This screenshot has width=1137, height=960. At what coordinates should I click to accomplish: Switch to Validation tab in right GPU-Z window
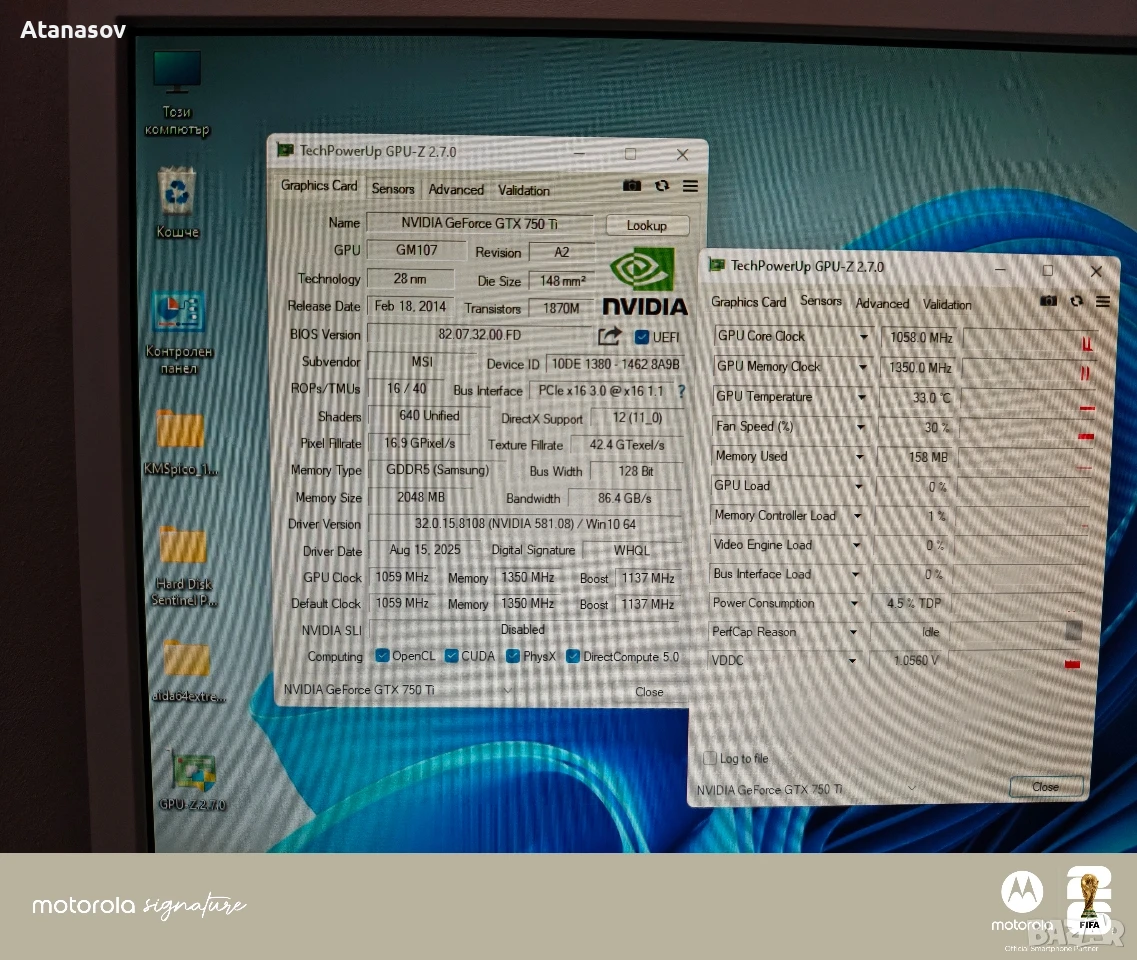[x=947, y=305]
